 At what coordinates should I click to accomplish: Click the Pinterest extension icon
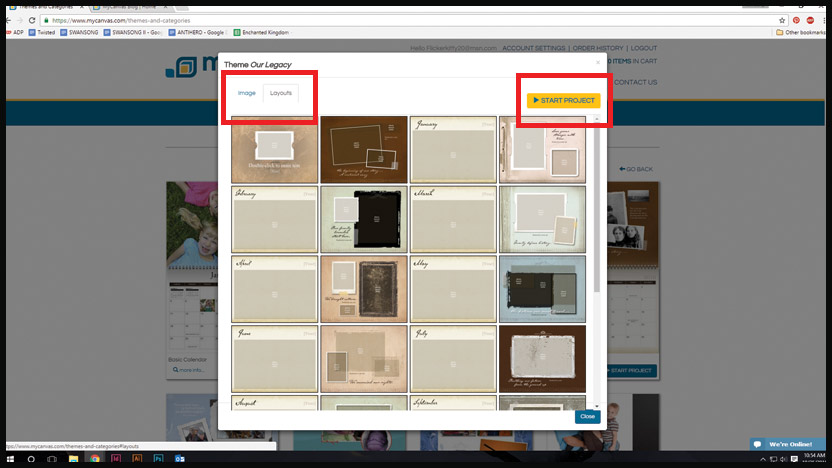(x=796, y=20)
